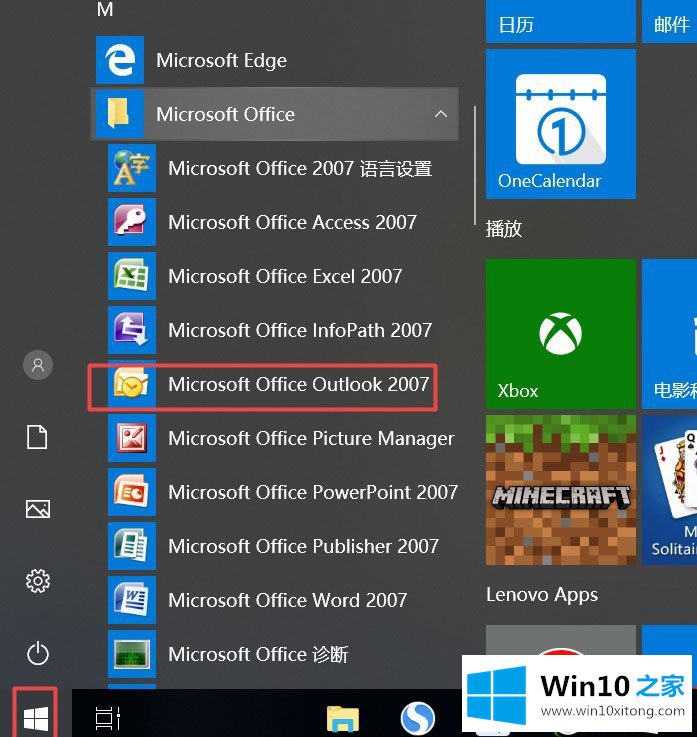
Task: Open the 邮件 mail tile
Action: [x=669, y=22]
